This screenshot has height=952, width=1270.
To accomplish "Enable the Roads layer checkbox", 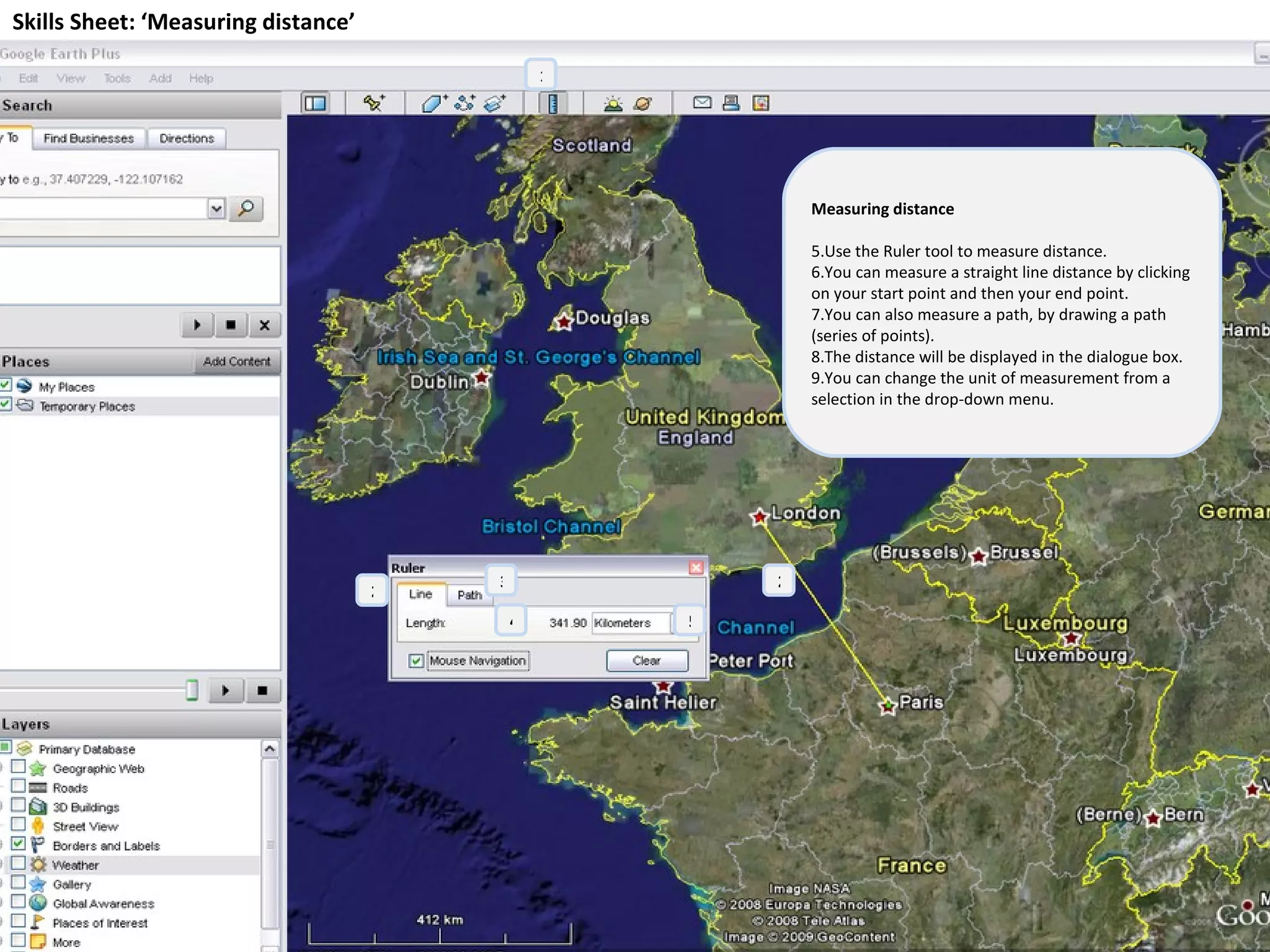I will (x=19, y=787).
